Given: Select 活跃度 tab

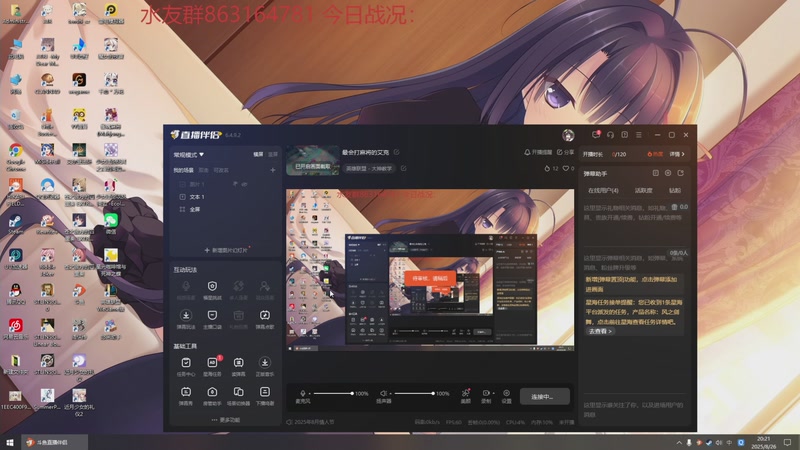Looking at the screenshot, I should pos(643,190).
